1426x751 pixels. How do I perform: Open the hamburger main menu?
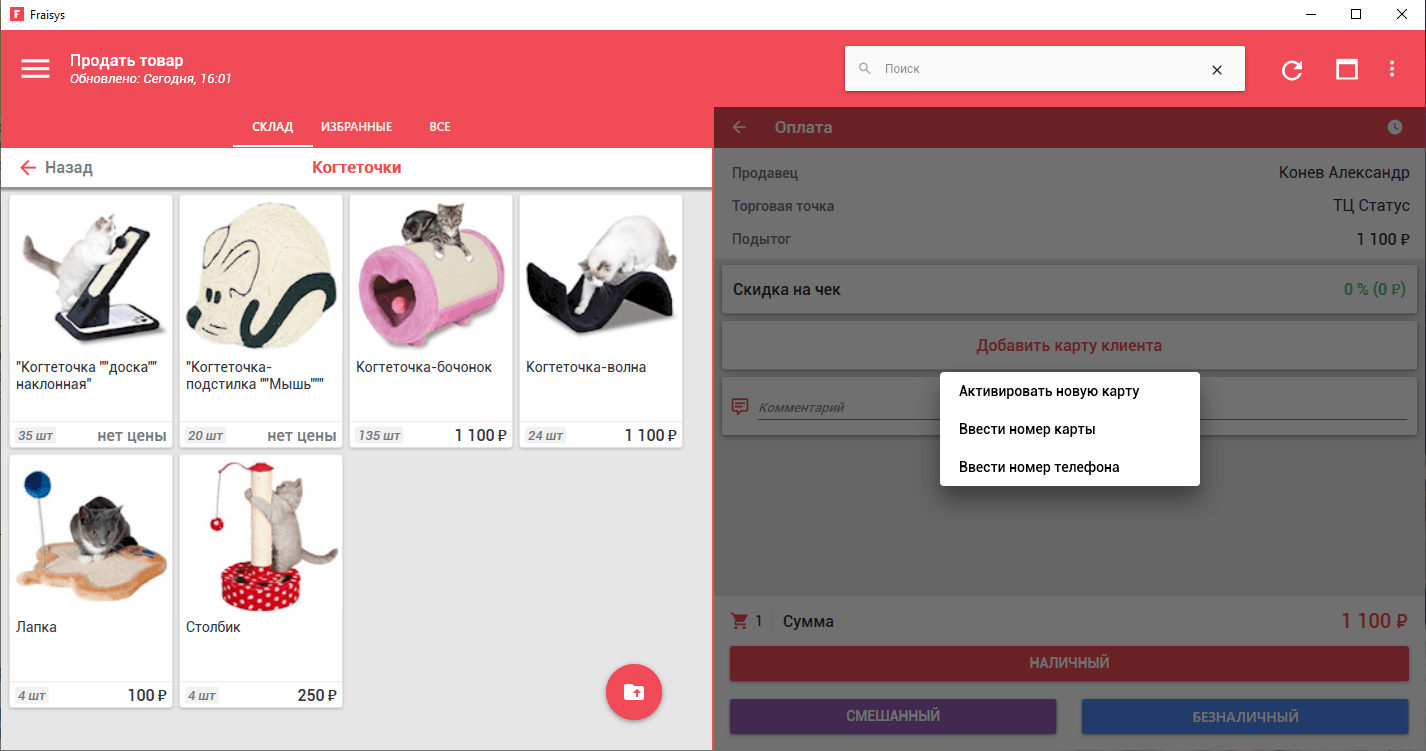36,69
